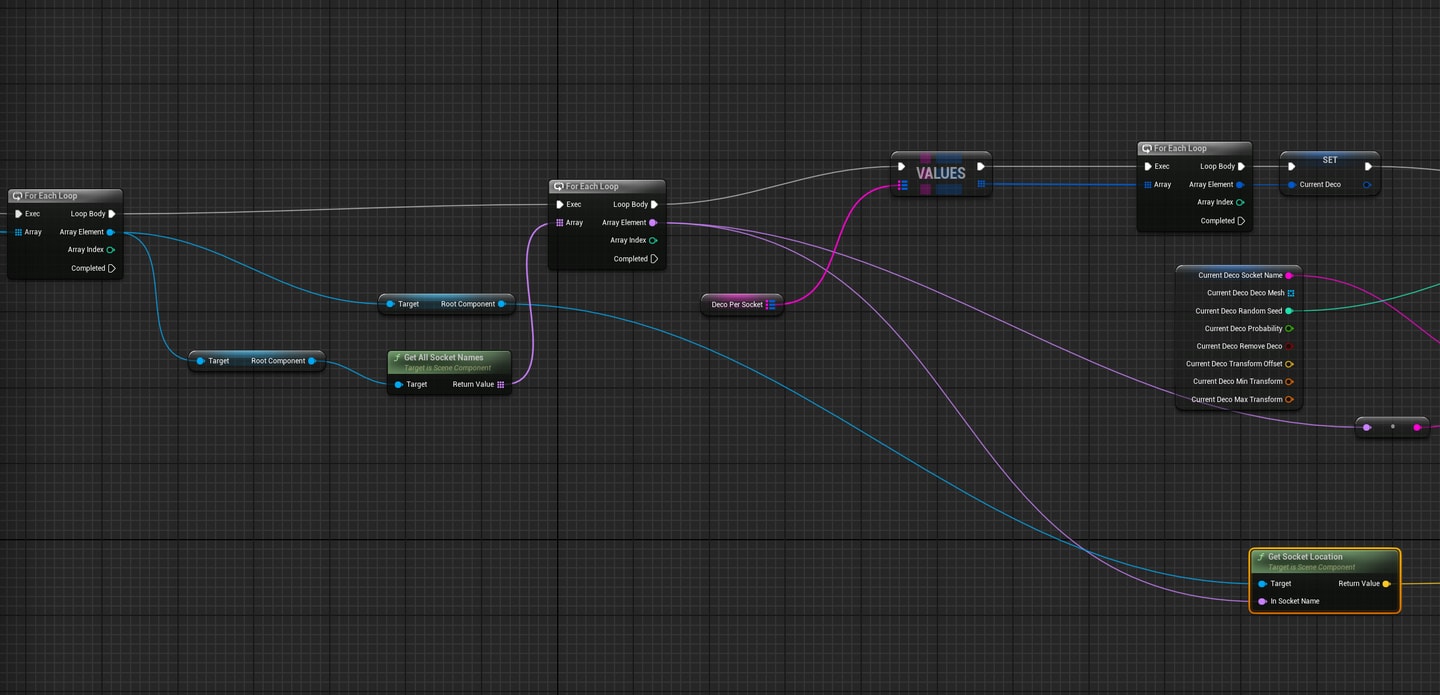
Task: Click the Current Deco Deco Mesh pin
Action: pos(1290,293)
